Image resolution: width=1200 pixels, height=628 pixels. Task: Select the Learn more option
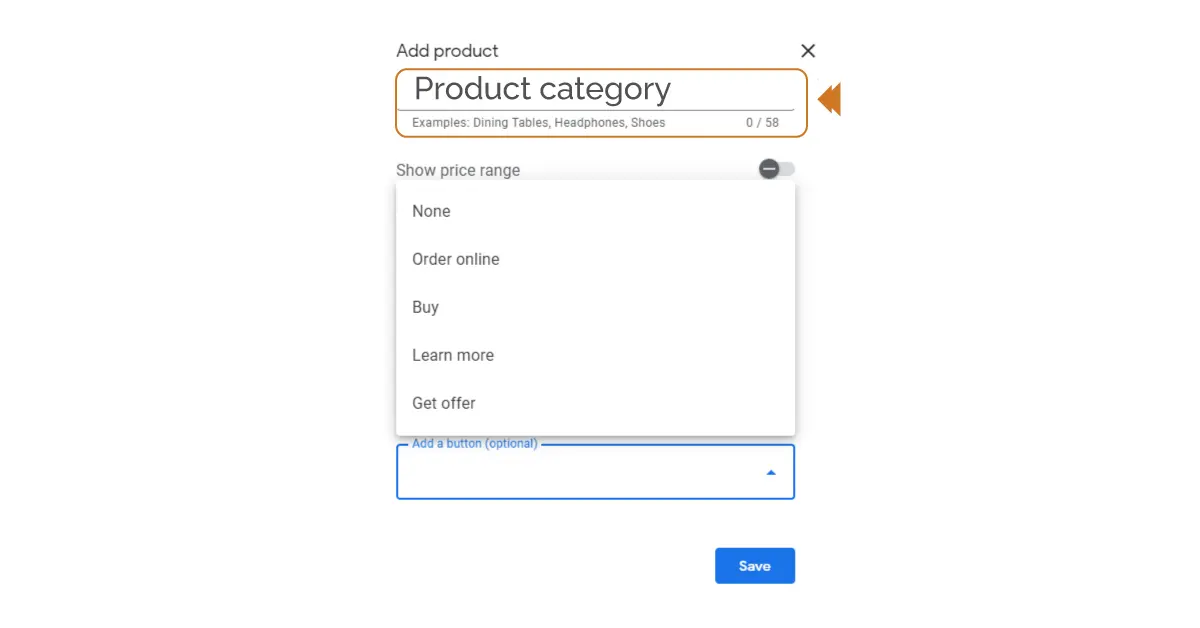pyautogui.click(x=453, y=355)
